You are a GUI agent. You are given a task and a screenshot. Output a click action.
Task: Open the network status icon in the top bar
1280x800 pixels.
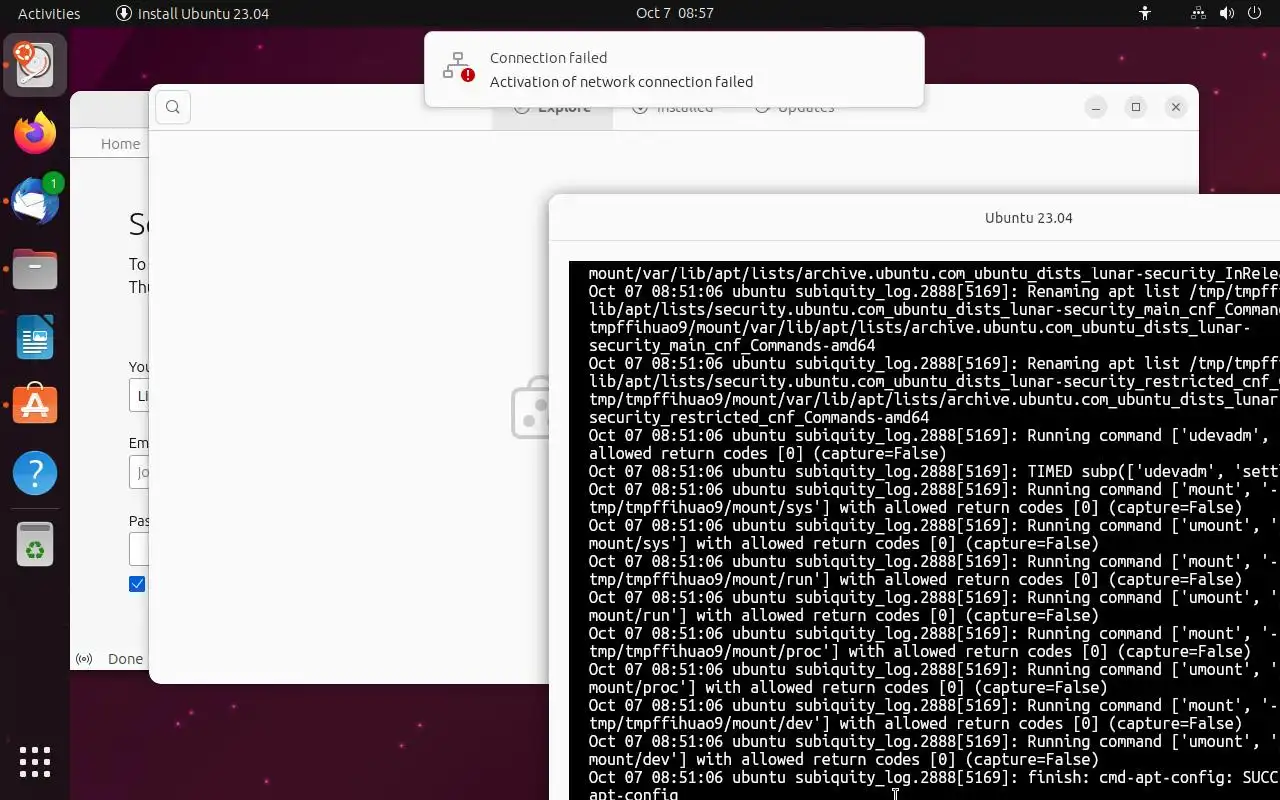[1198, 13]
